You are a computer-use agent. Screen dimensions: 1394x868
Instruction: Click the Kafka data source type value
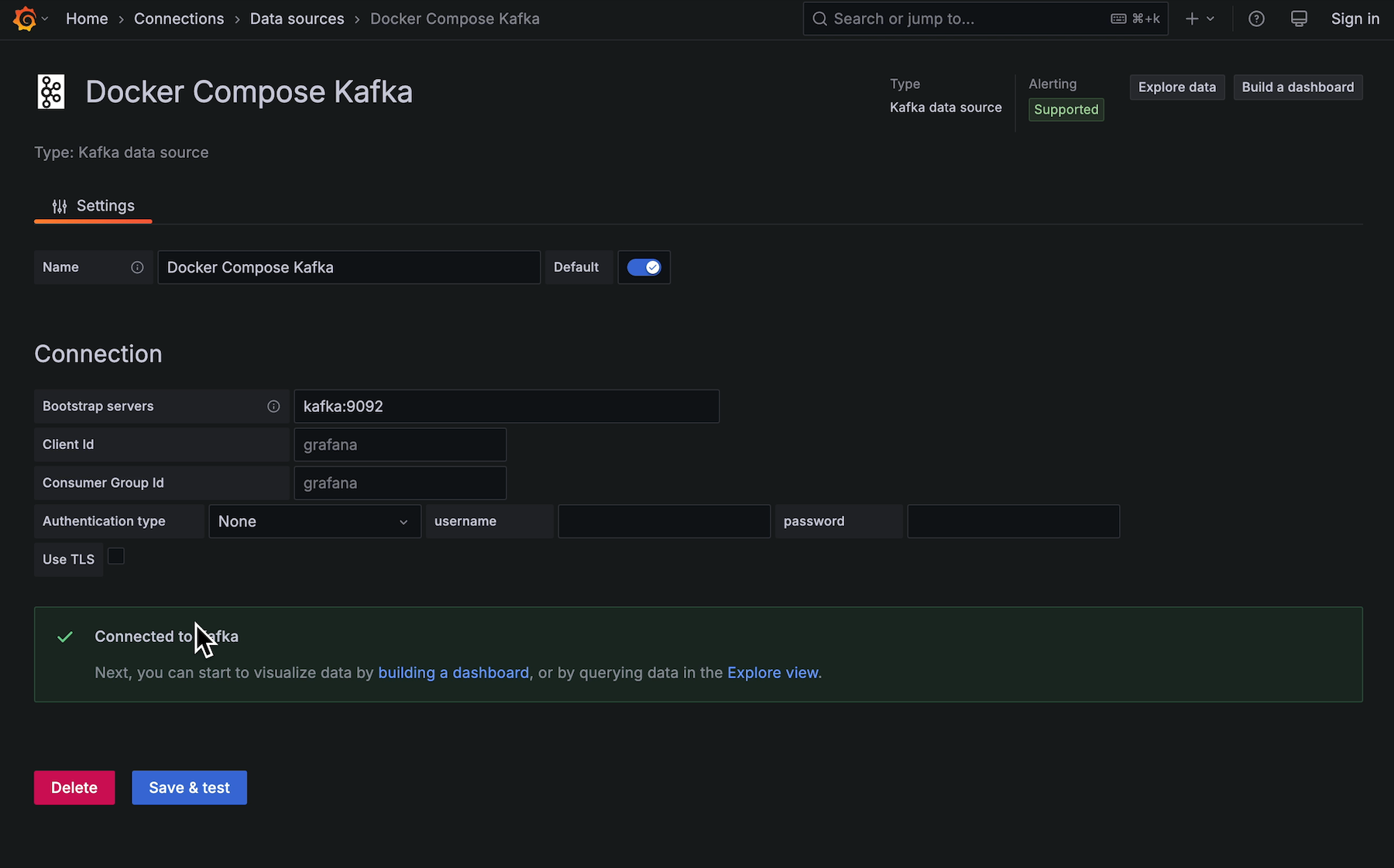pos(946,108)
